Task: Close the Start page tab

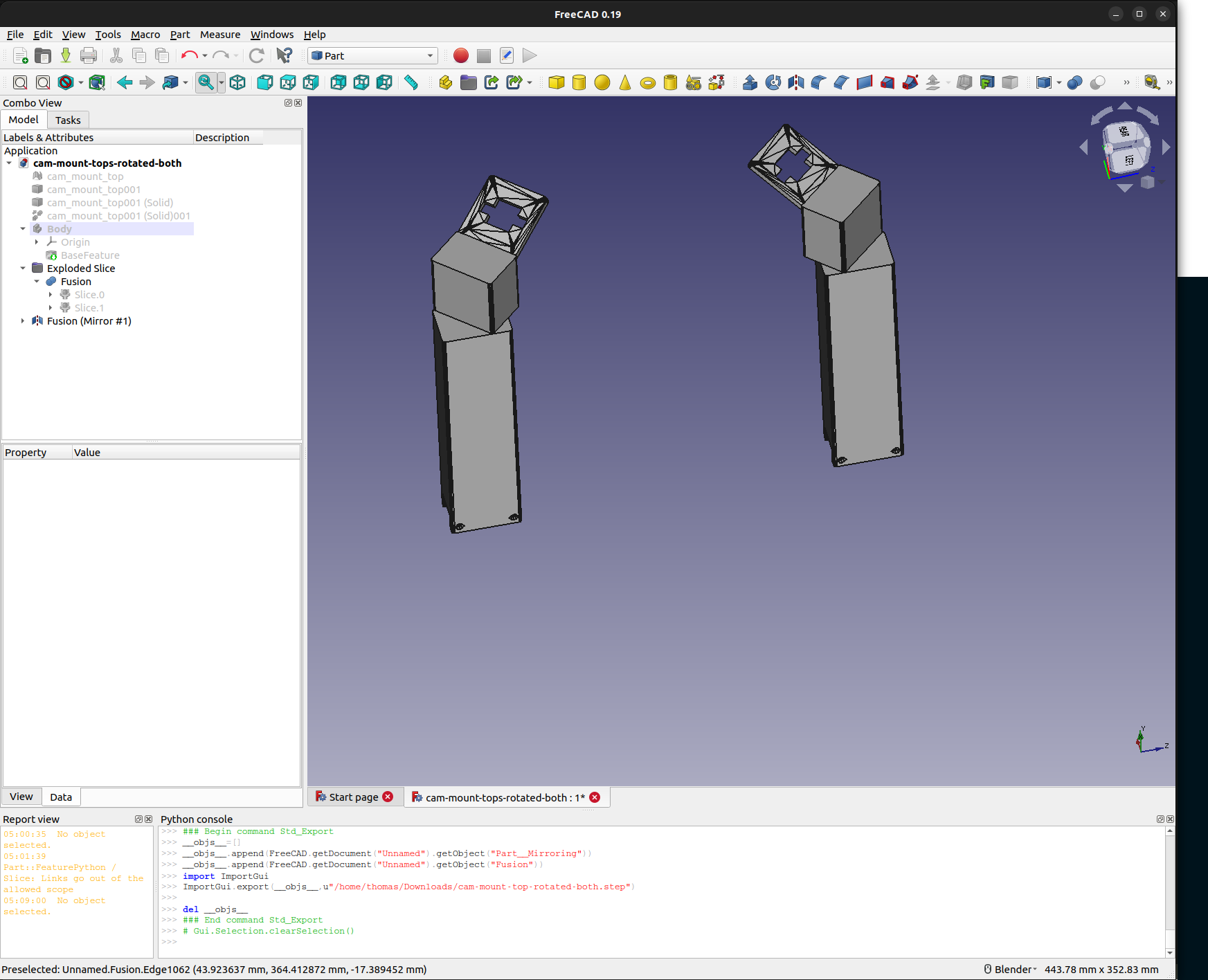Action: coord(388,797)
